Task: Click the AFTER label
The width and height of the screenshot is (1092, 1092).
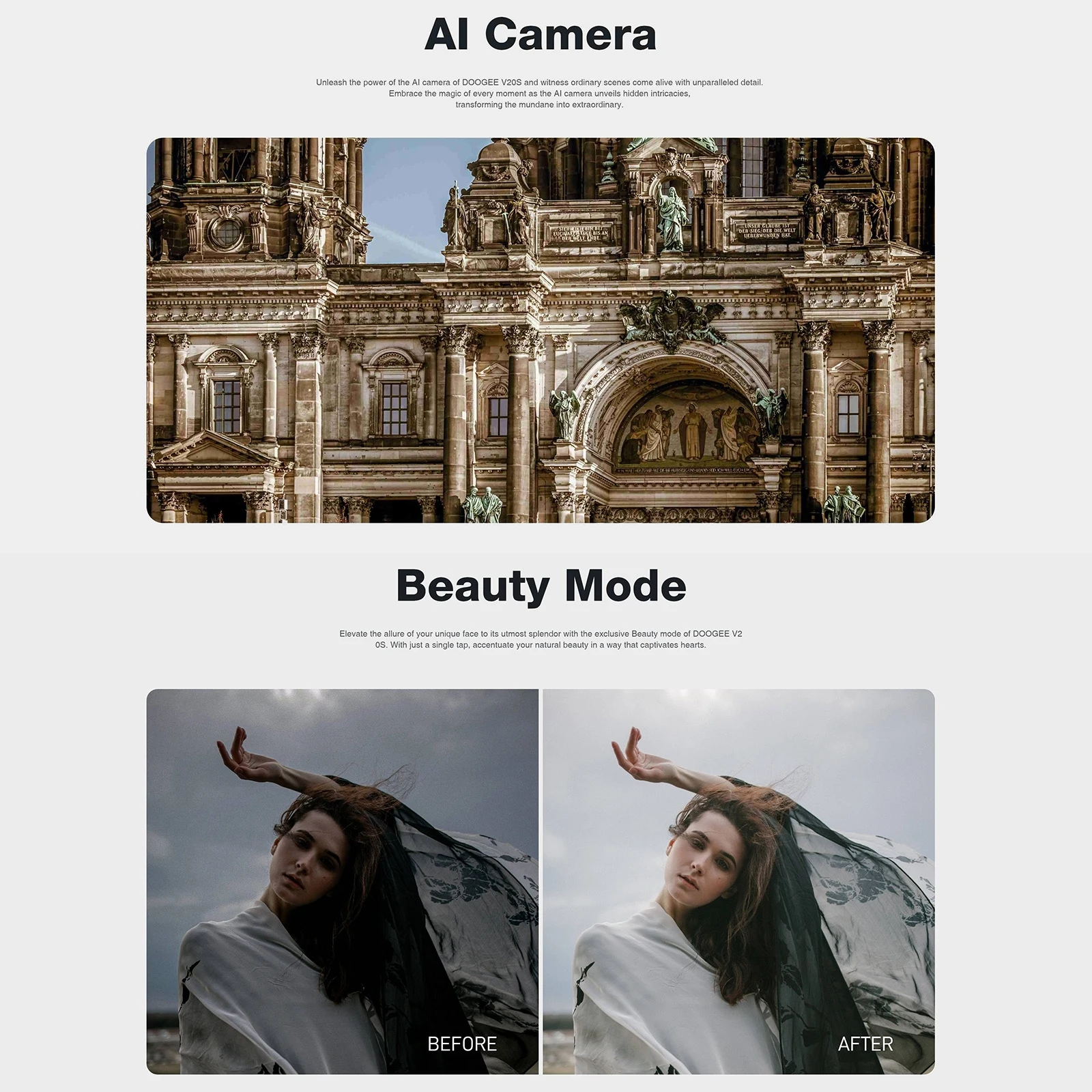Action: [x=865, y=1044]
